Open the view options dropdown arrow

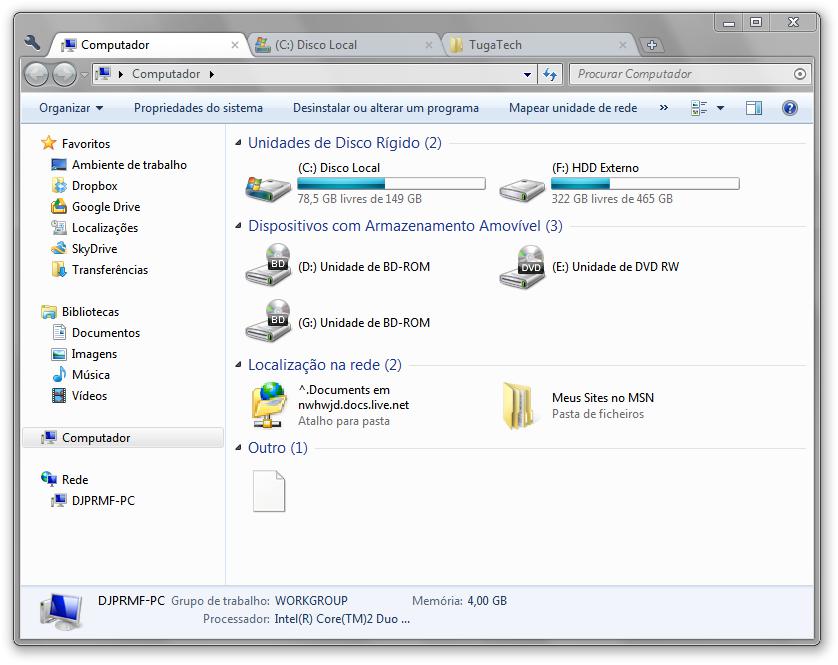720,109
